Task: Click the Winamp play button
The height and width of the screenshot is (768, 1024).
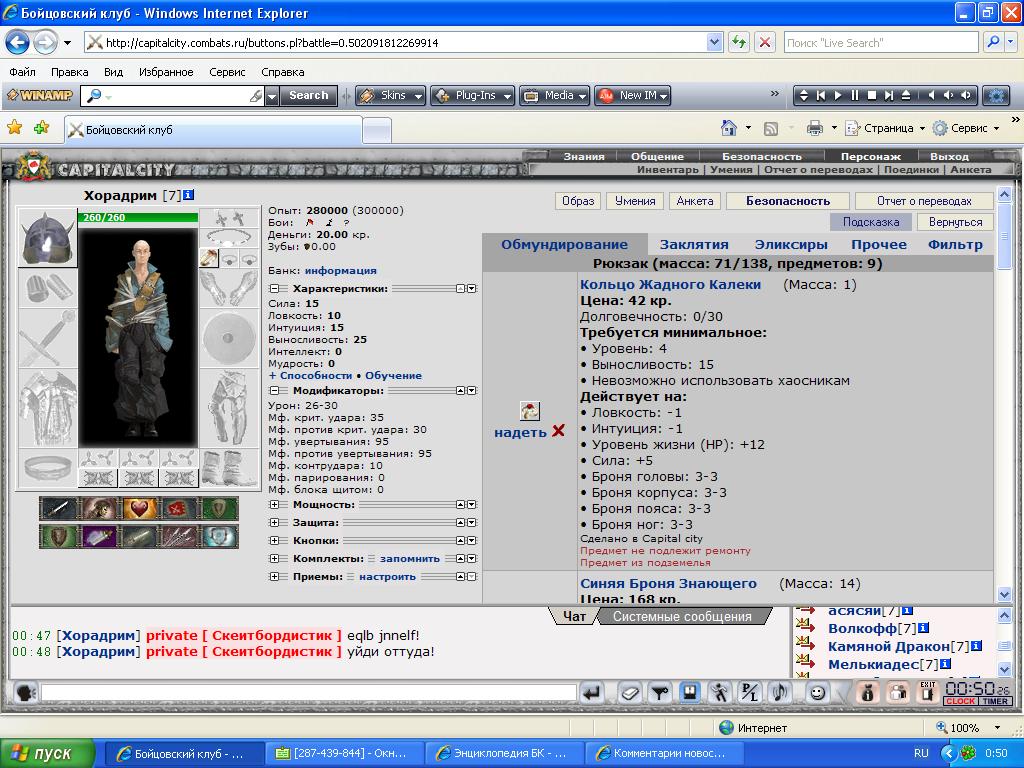Action: point(838,96)
